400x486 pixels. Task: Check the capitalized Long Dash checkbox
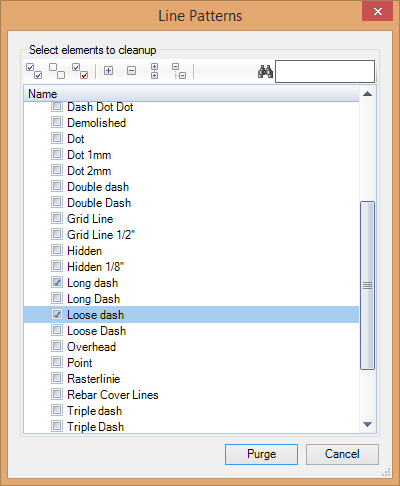tap(57, 298)
